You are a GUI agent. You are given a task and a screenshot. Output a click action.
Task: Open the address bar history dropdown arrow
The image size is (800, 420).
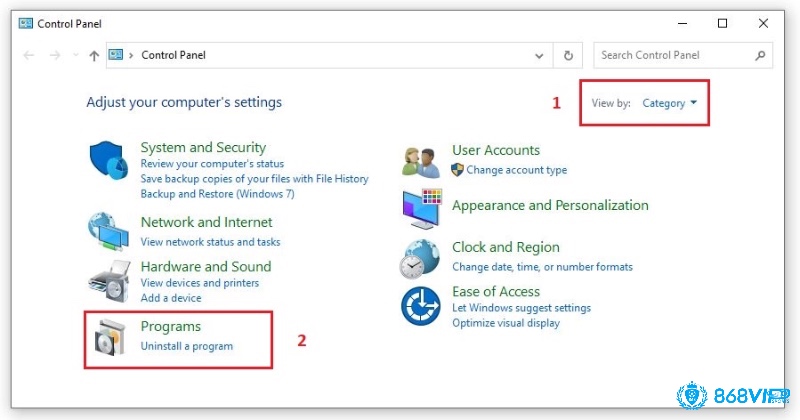pos(540,56)
